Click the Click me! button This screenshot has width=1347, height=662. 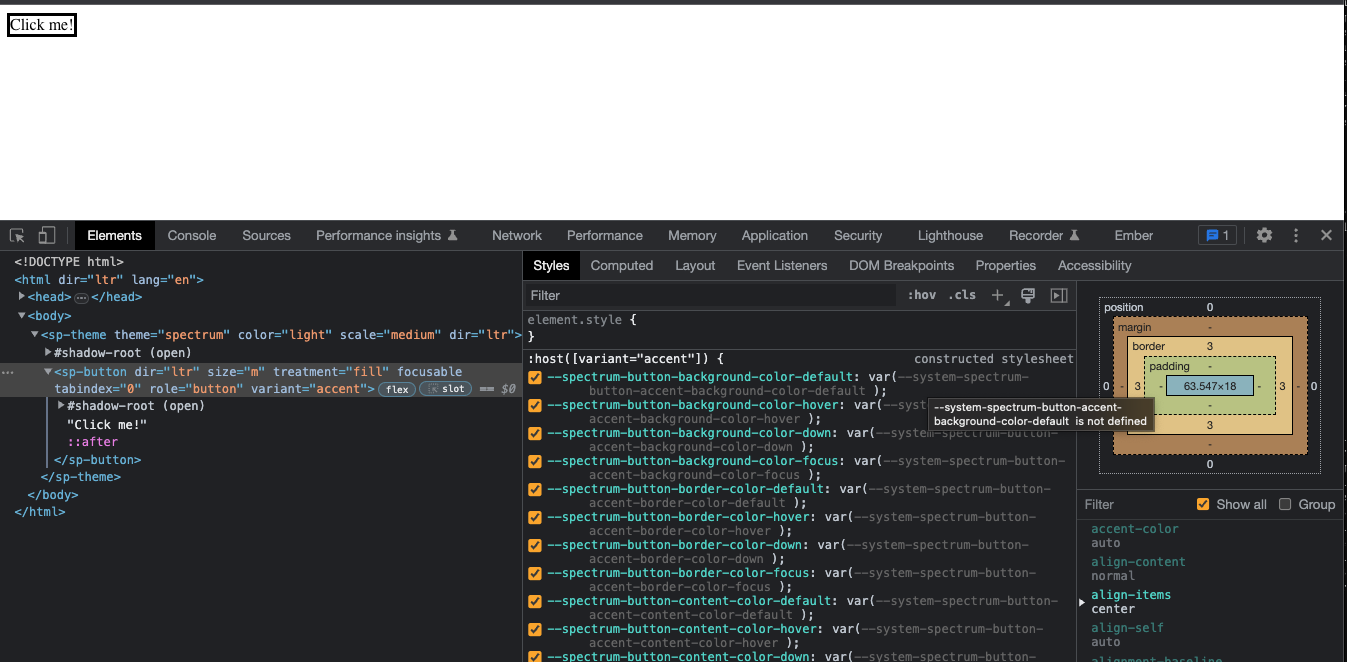coord(41,25)
